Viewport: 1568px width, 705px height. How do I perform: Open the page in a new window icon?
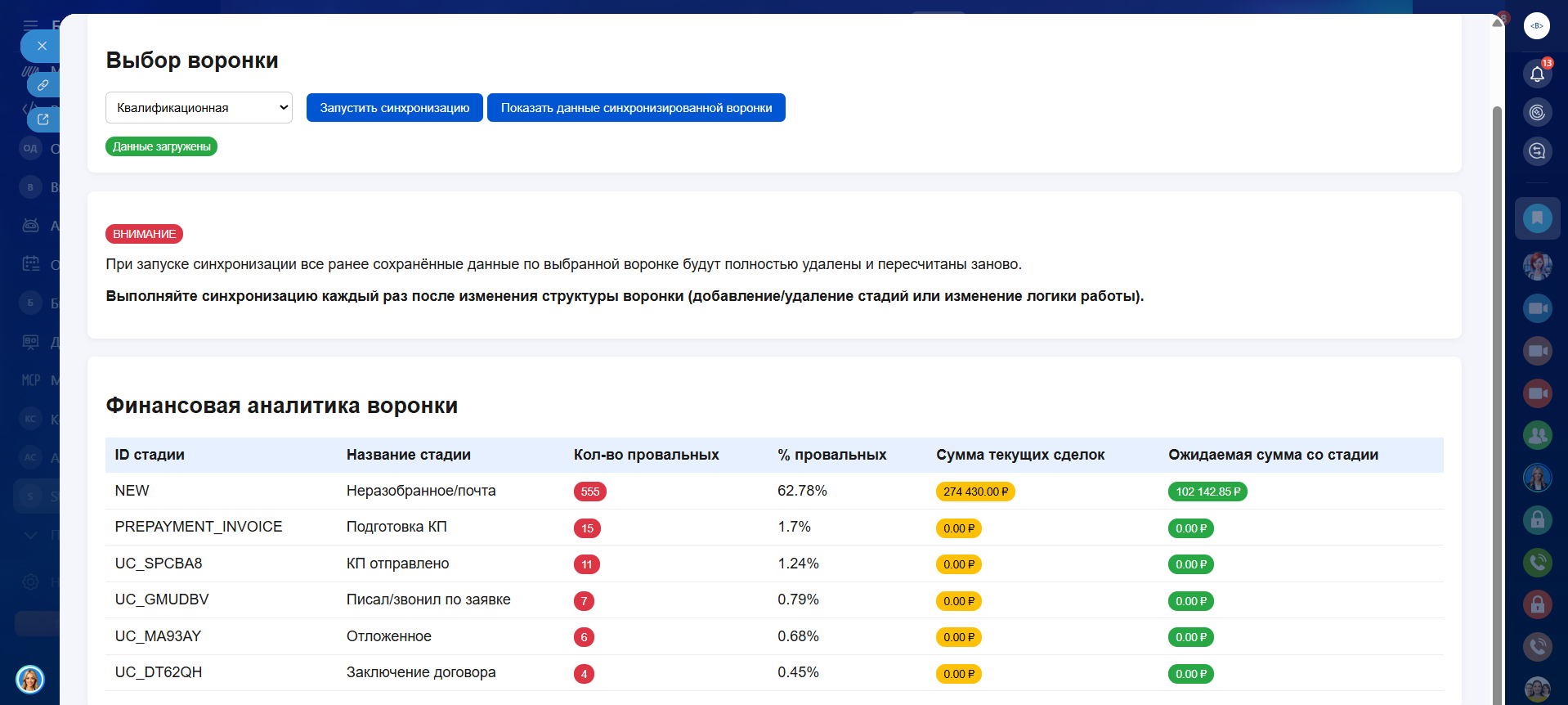pos(43,119)
